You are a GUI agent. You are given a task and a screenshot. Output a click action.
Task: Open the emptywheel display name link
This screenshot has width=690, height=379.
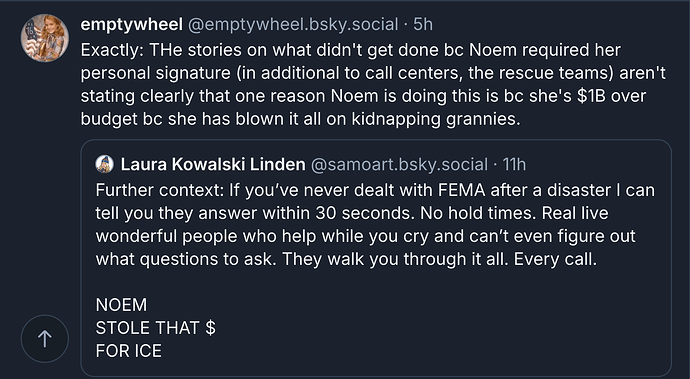coord(131,24)
